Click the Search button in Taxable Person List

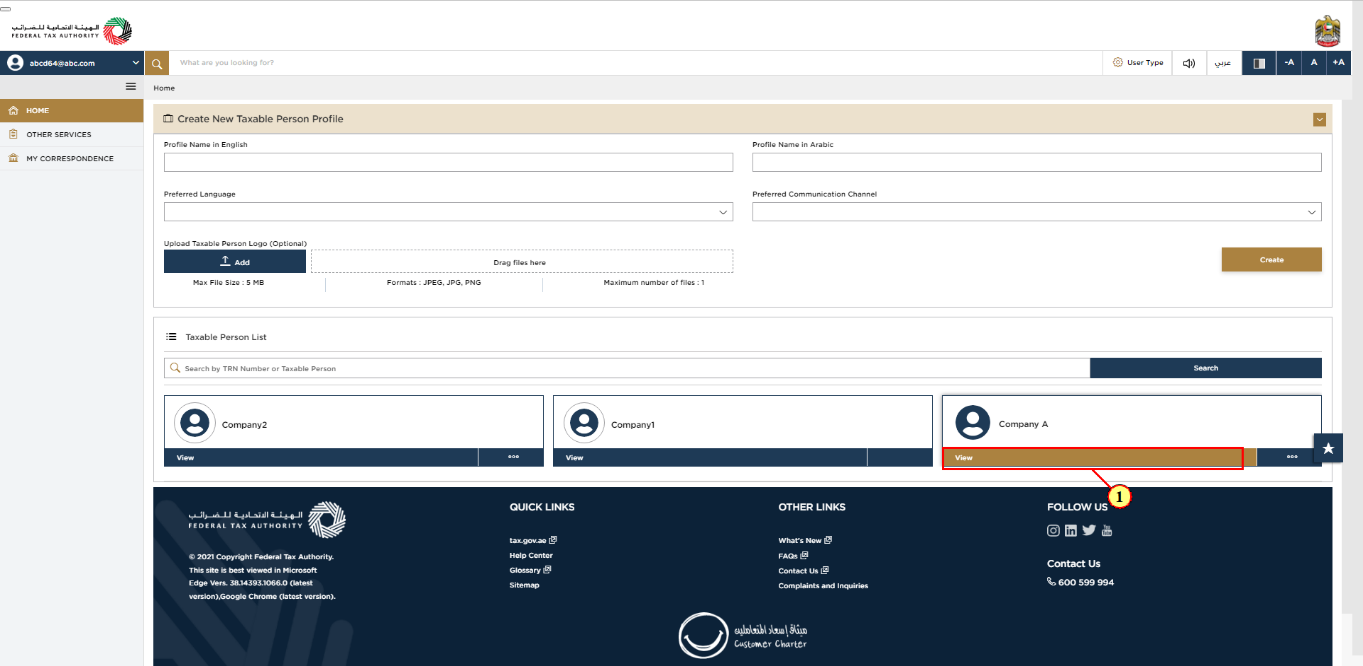coord(1206,368)
